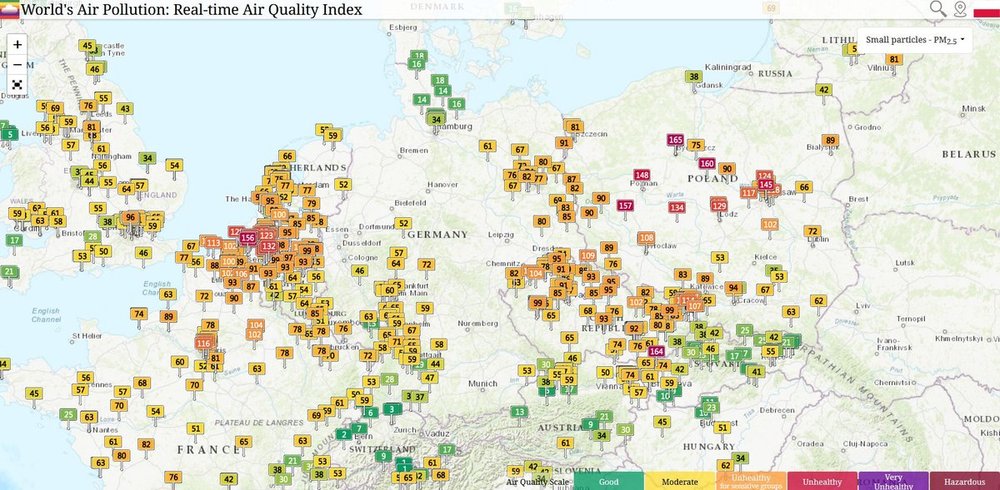Click the 42 marker near Russia border
Screen dimensions: 1000x490
pos(824,90)
